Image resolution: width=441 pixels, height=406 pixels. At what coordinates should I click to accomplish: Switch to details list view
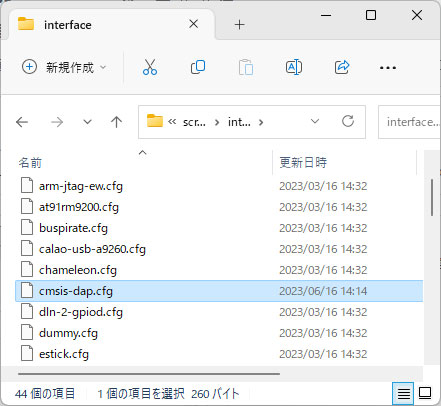coord(403,394)
